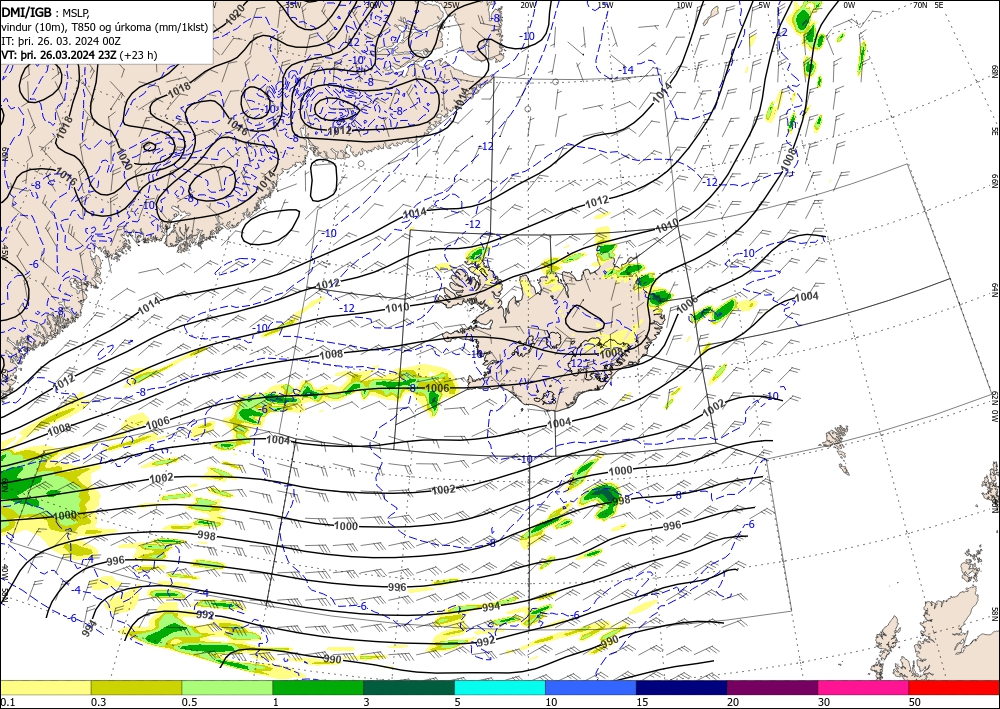This screenshot has width=1000, height=709.
Task: Click the '25W' longitude label at top
Action: pyautogui.click(x=451, y=5)
